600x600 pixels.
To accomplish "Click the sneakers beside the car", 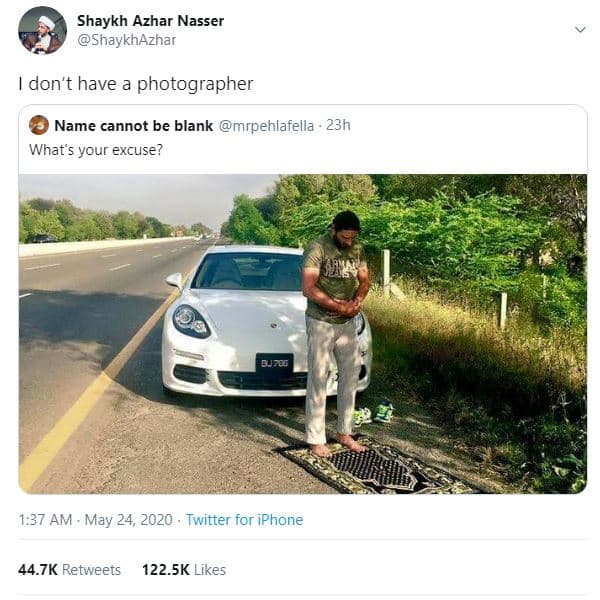I will point(371,412).
